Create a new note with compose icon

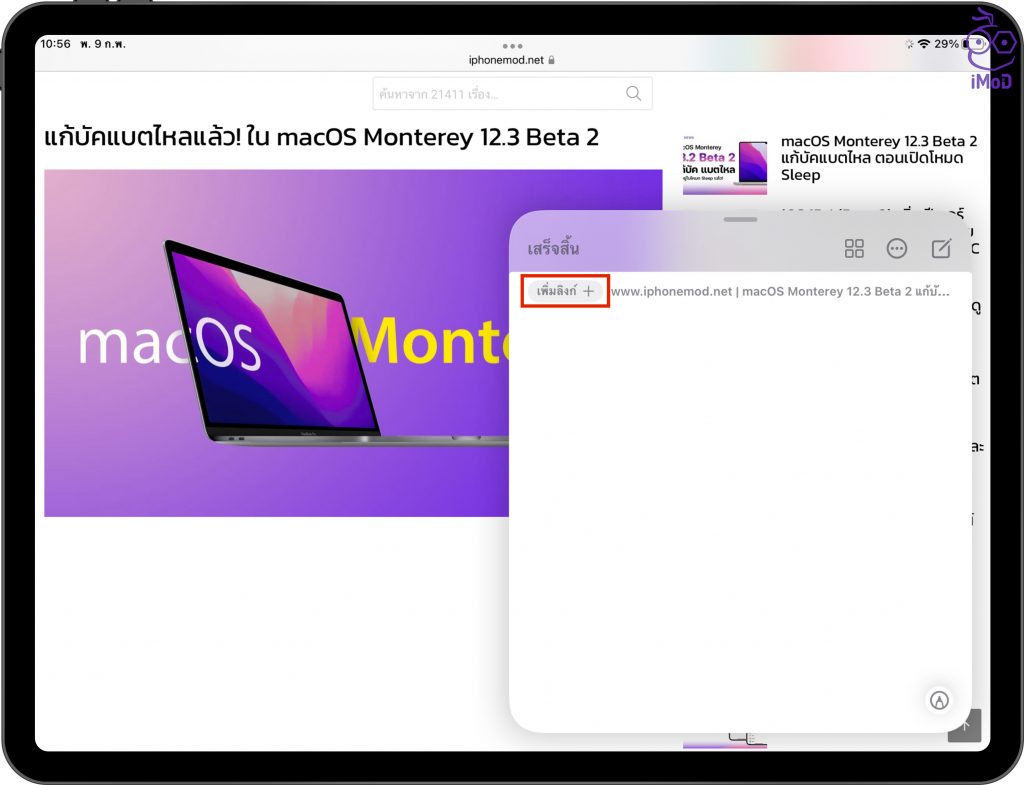[941, 249]
